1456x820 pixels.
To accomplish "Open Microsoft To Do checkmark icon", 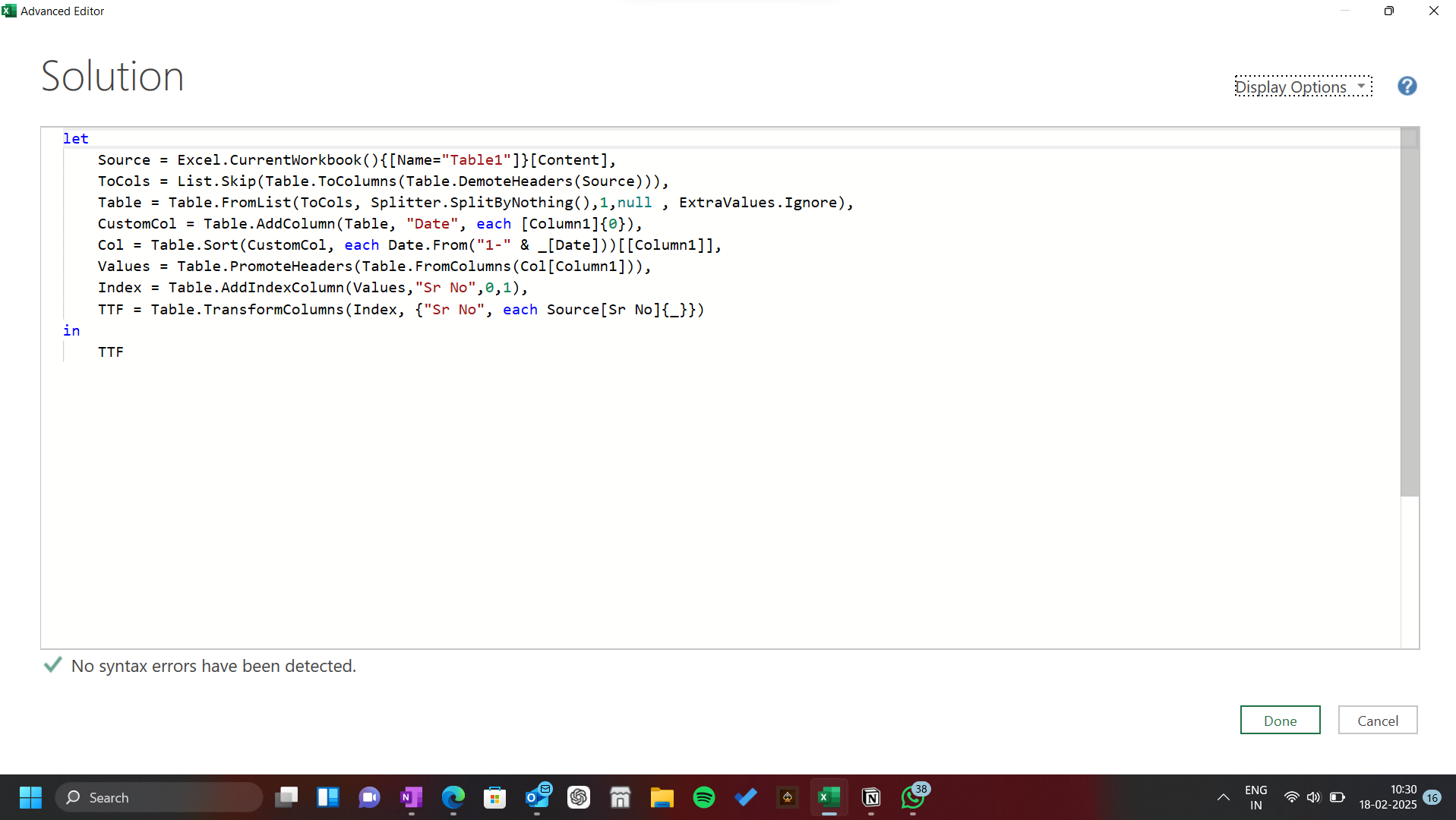I will (746, 797).
